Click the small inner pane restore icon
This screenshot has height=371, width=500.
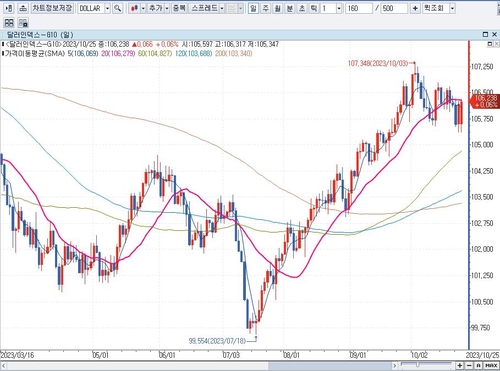(490, 44)
